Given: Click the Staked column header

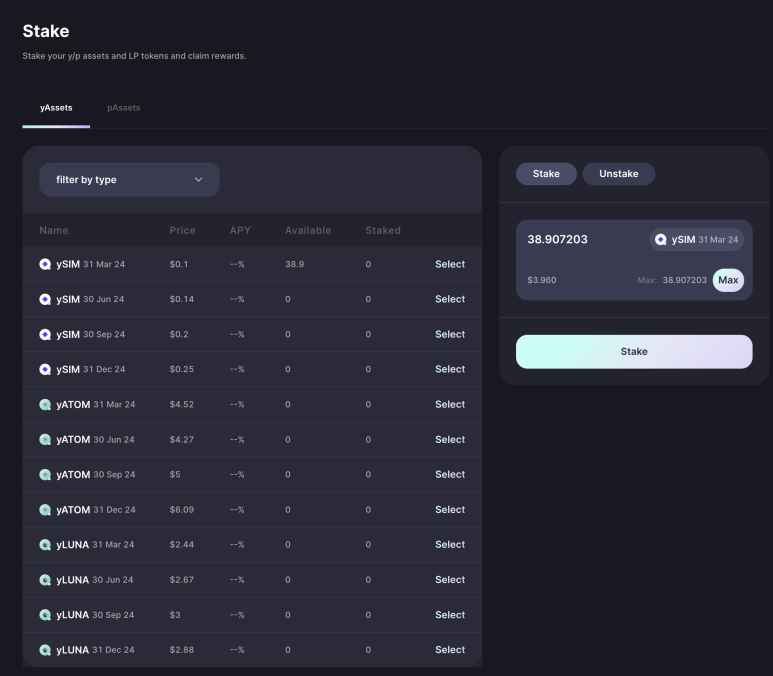Looking at the screenshot, I should [x=383, y=230].
